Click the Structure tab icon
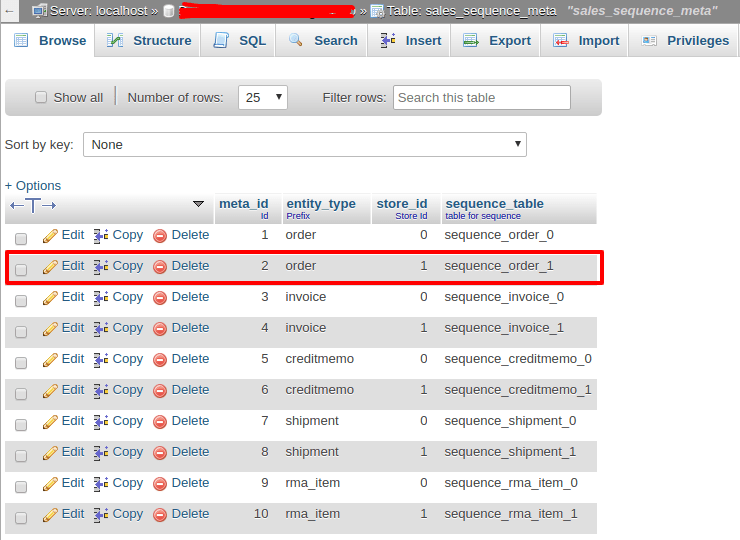The width and height of the screenshot is (740, 540). [x=115, y=41]
